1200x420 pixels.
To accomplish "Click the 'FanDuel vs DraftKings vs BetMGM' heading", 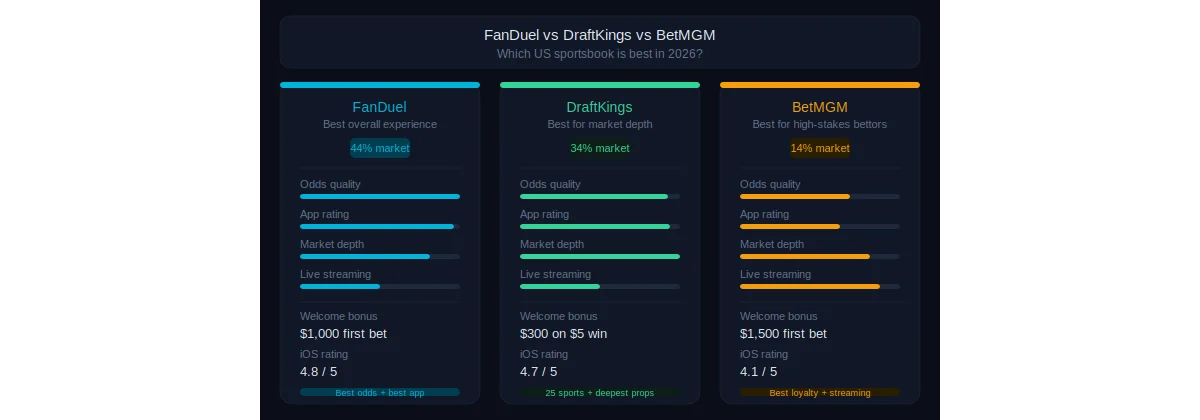I will tap(600, 35).
